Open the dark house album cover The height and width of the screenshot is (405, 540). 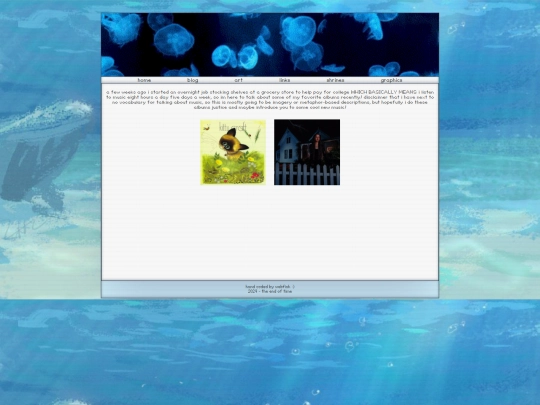click(307, 152)
